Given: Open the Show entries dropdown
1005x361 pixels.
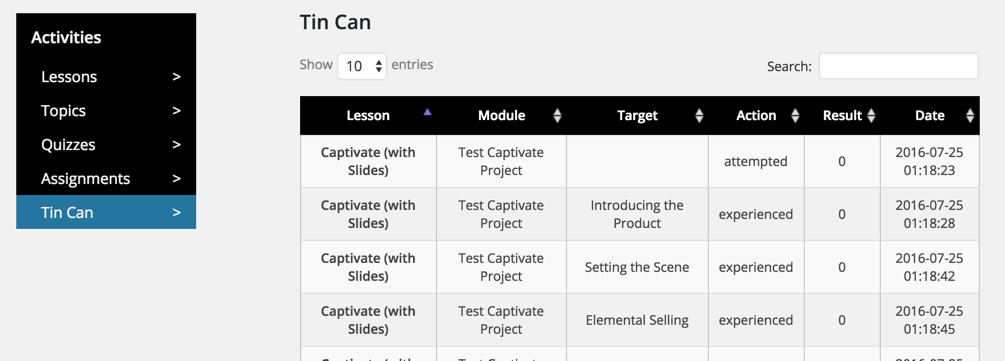Looking at the screenshot, I should tap(362, 65).
